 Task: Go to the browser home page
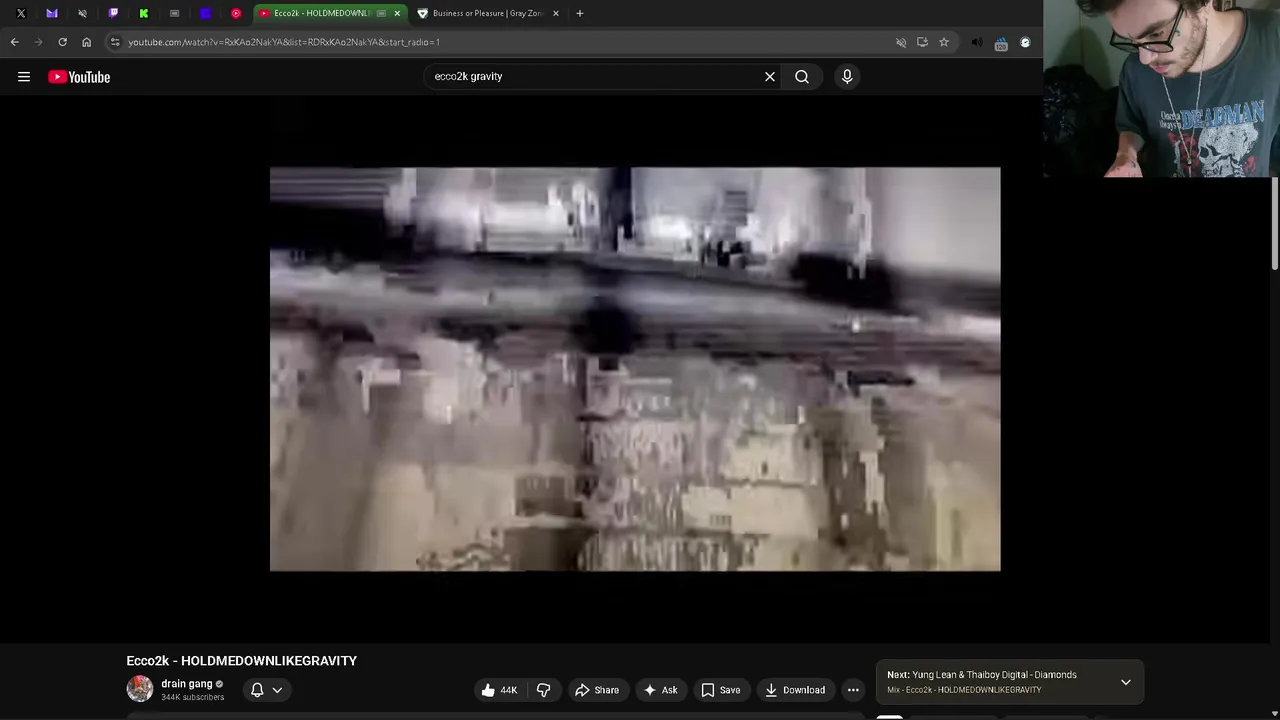(86, 42)
